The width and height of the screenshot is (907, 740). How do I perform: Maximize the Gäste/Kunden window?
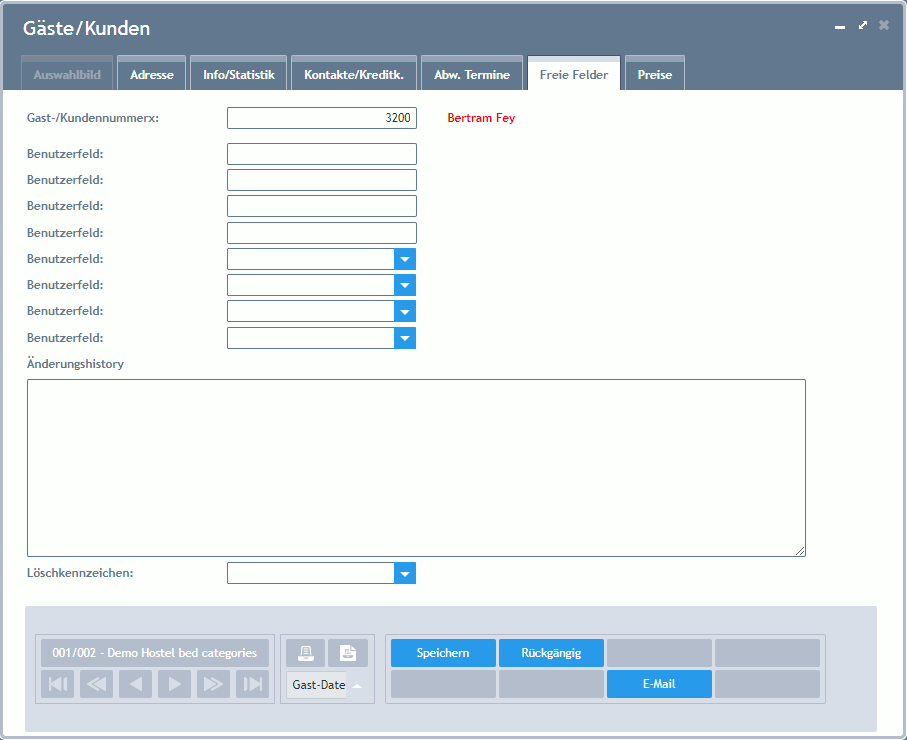(862, 25)
